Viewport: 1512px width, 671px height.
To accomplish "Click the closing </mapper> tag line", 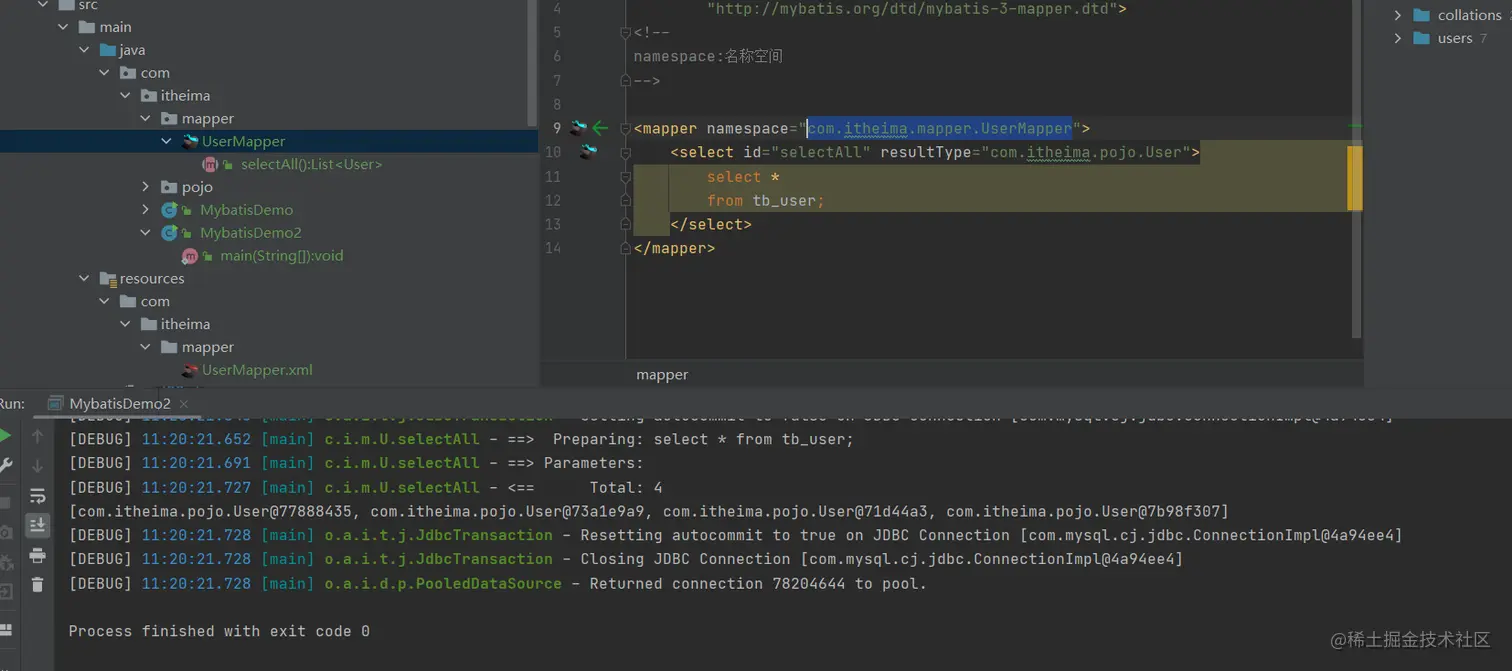I will (x=674, y=248).
